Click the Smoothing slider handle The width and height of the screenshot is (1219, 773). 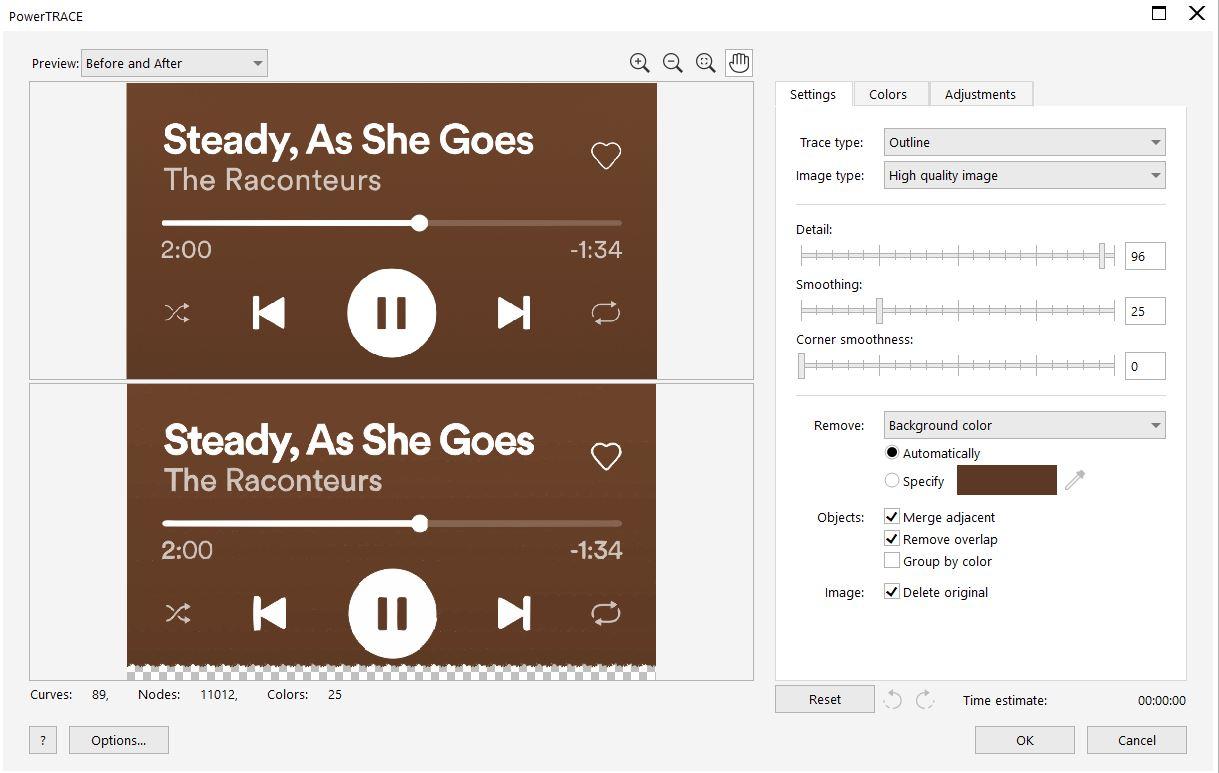point(879,311)
